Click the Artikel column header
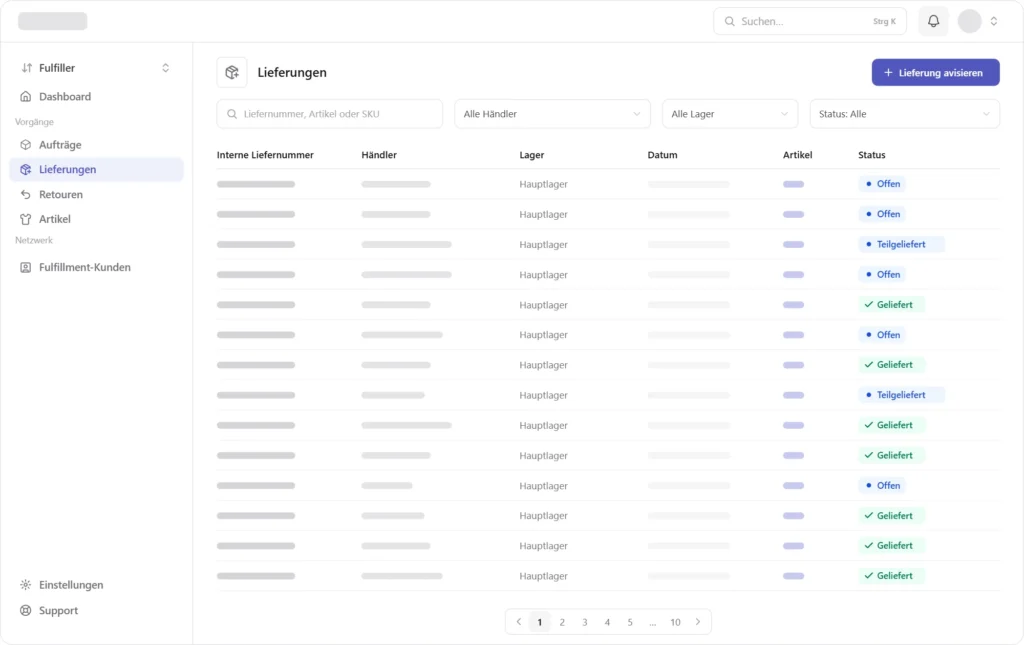This screenshot has width=1024, height=645. (x=797, y=155)
